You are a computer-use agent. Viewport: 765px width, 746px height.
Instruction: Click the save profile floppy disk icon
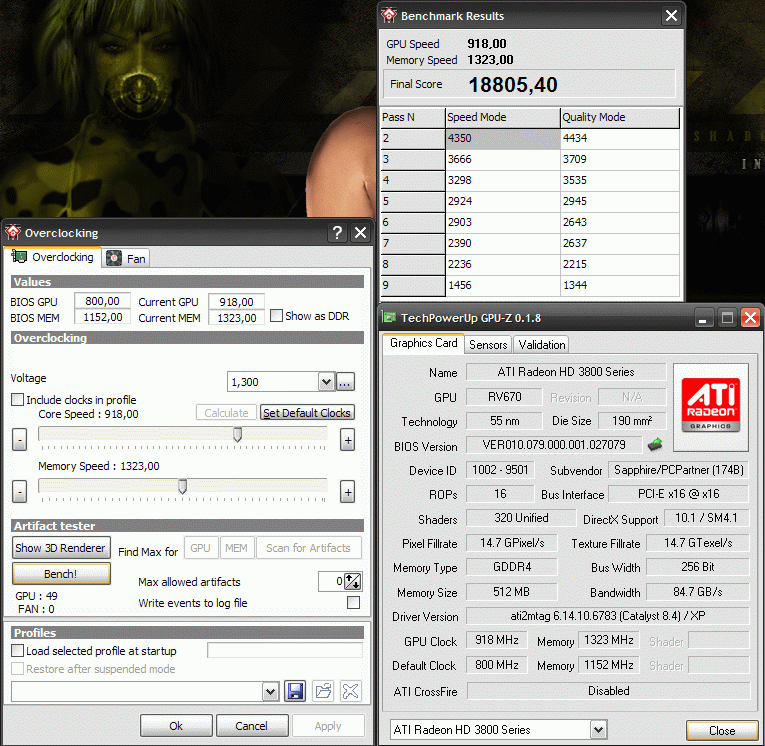click(x=295, y=691)
